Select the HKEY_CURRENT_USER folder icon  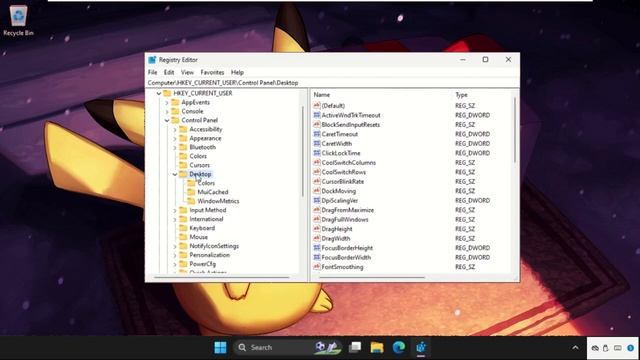(167, 93)
